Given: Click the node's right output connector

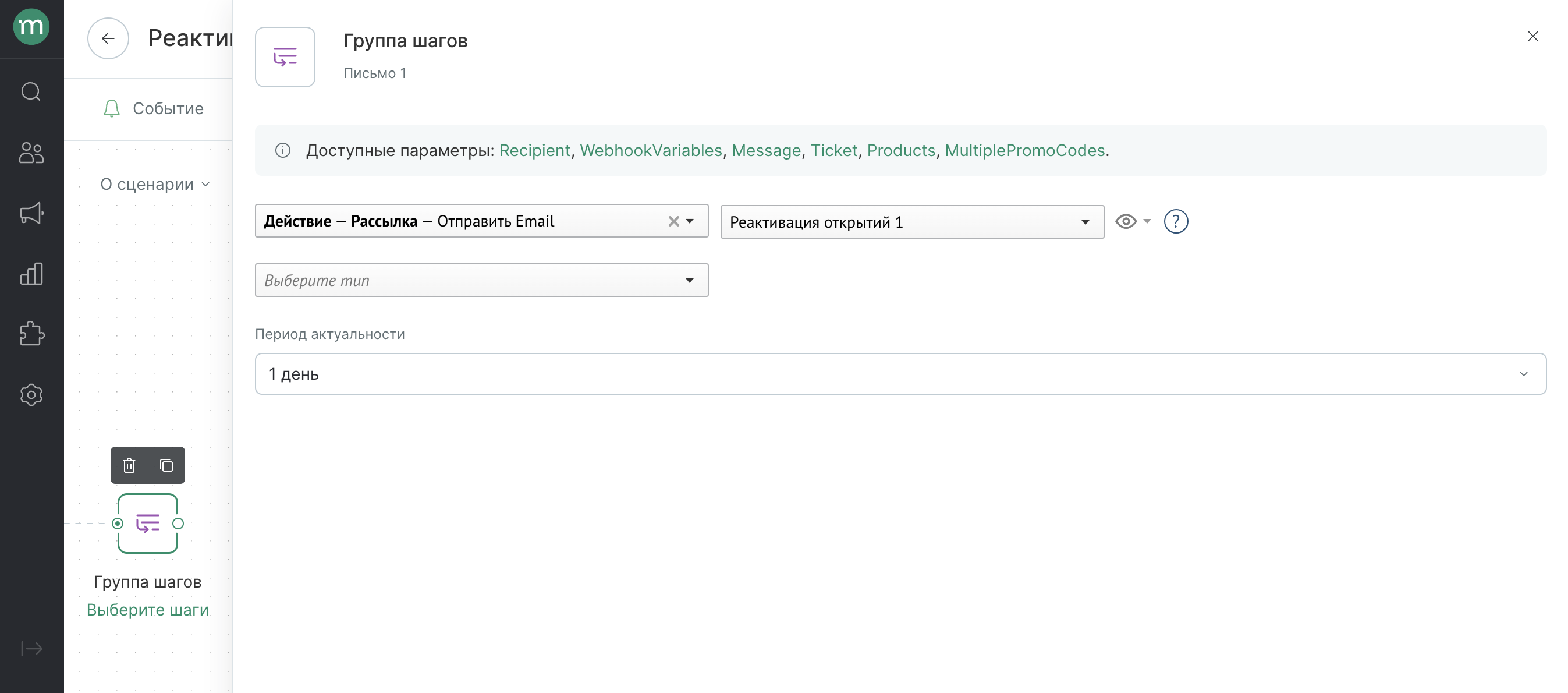Looking at the screenshot, I should coord(178,524).
